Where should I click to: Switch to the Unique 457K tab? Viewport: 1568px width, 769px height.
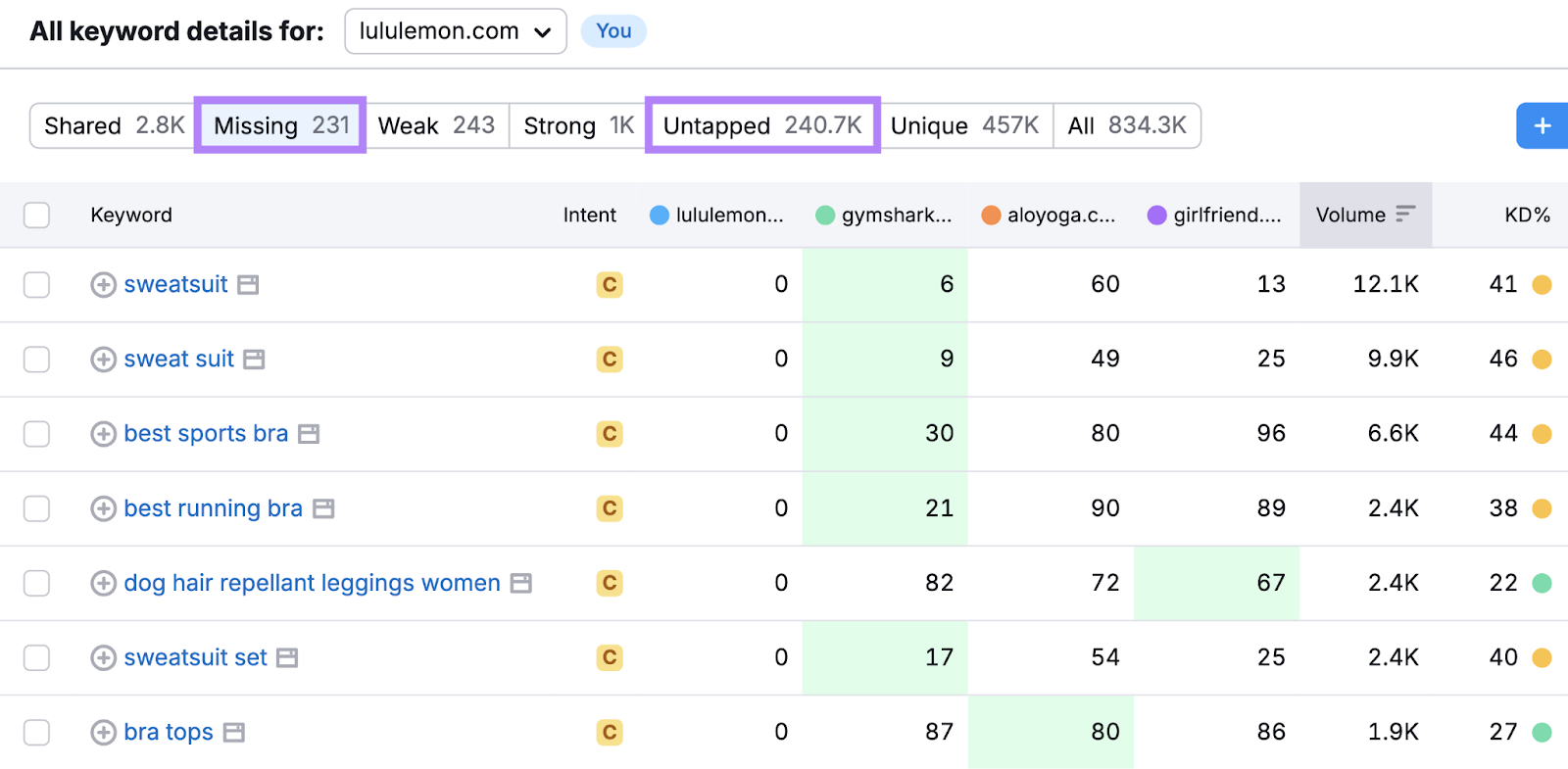click(x=965, y=125)
